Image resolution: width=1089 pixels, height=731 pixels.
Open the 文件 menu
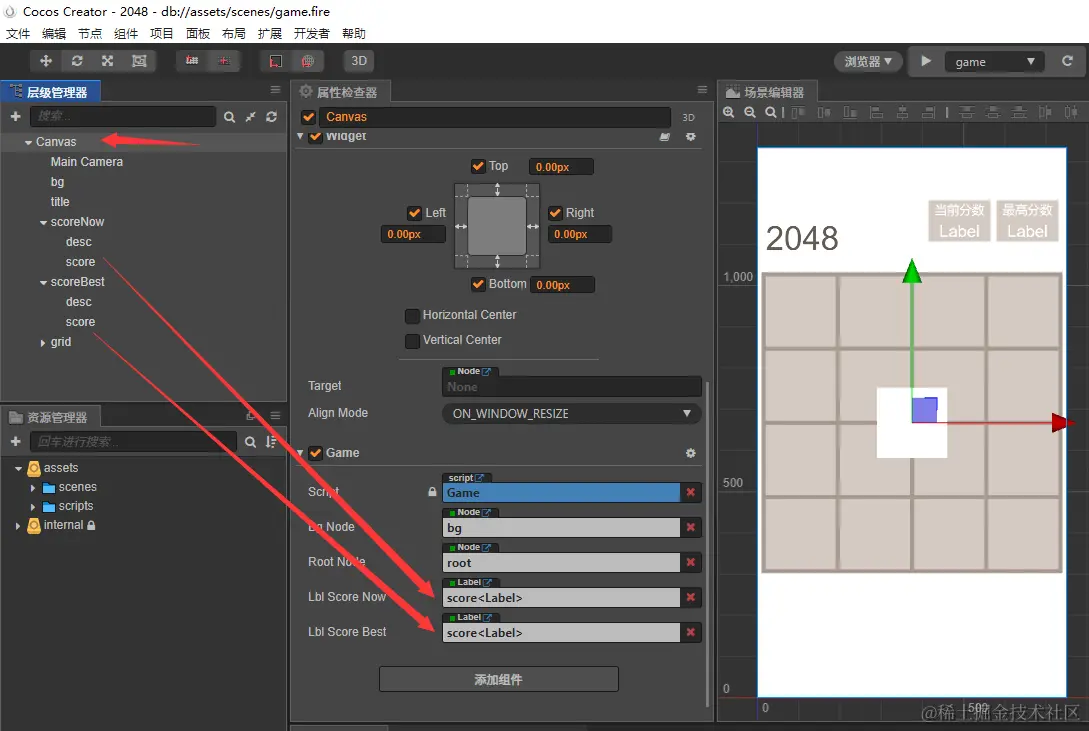tap(18, 33)
